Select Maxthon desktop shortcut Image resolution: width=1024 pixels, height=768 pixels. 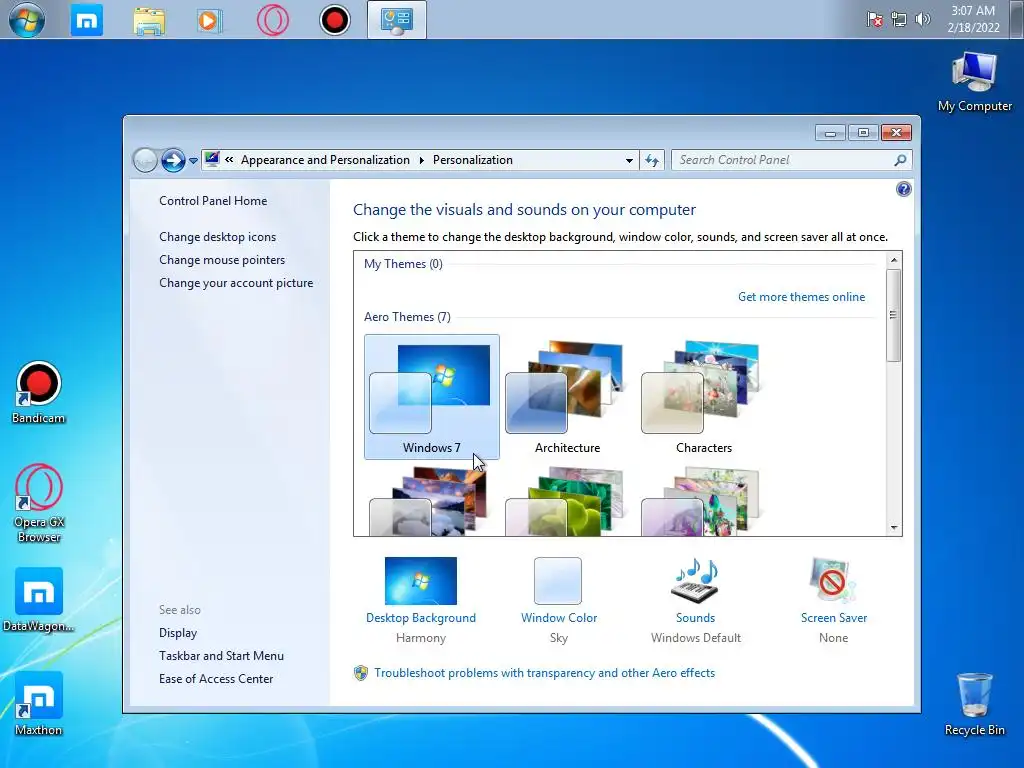pyautogui.click(x=39, y=704)
